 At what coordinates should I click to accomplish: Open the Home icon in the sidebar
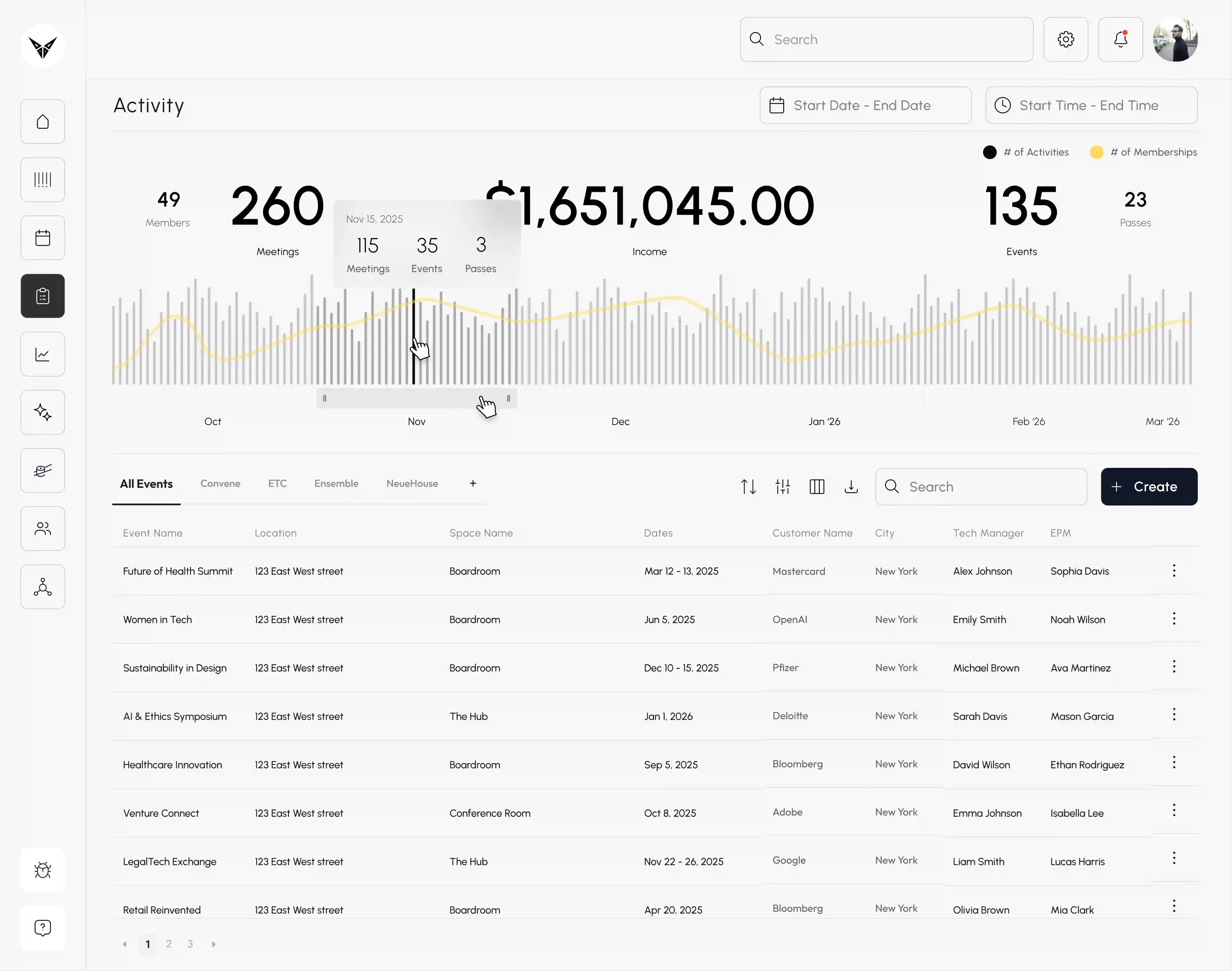point(43,122)
